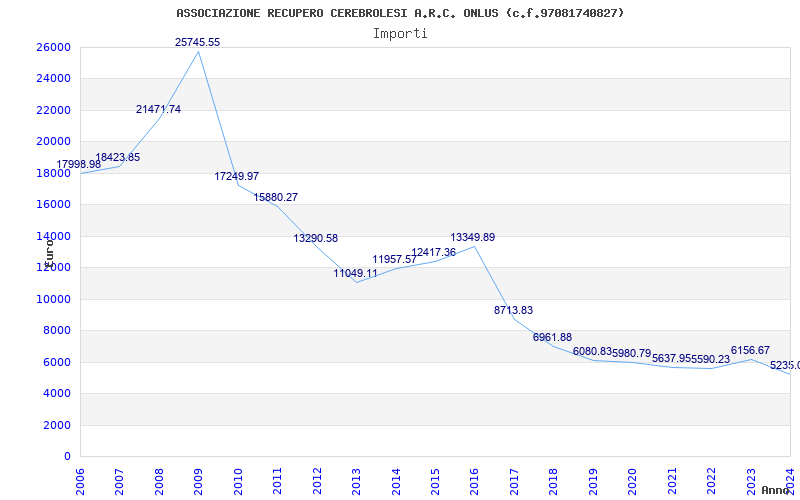Click y-axis tick 0
Viewport: 800px width, 500px height.
click(x=67, y=456)
